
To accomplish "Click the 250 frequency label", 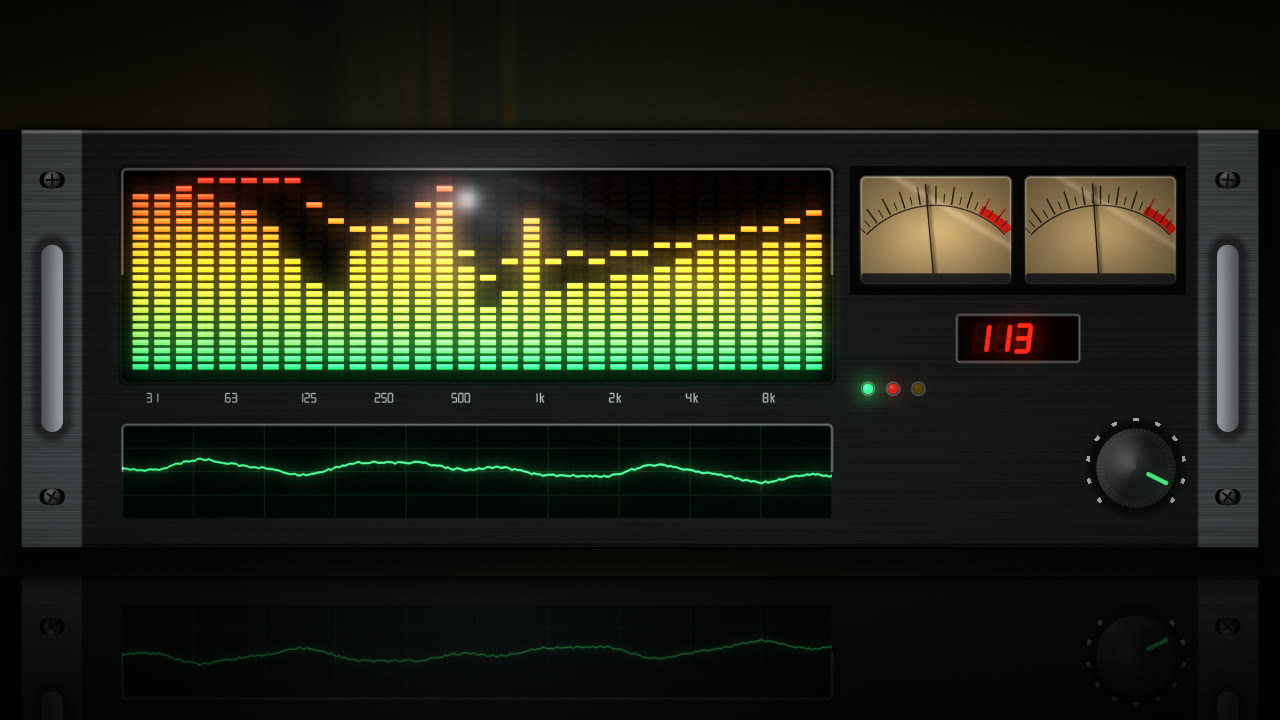I will (x=384, y=398).
